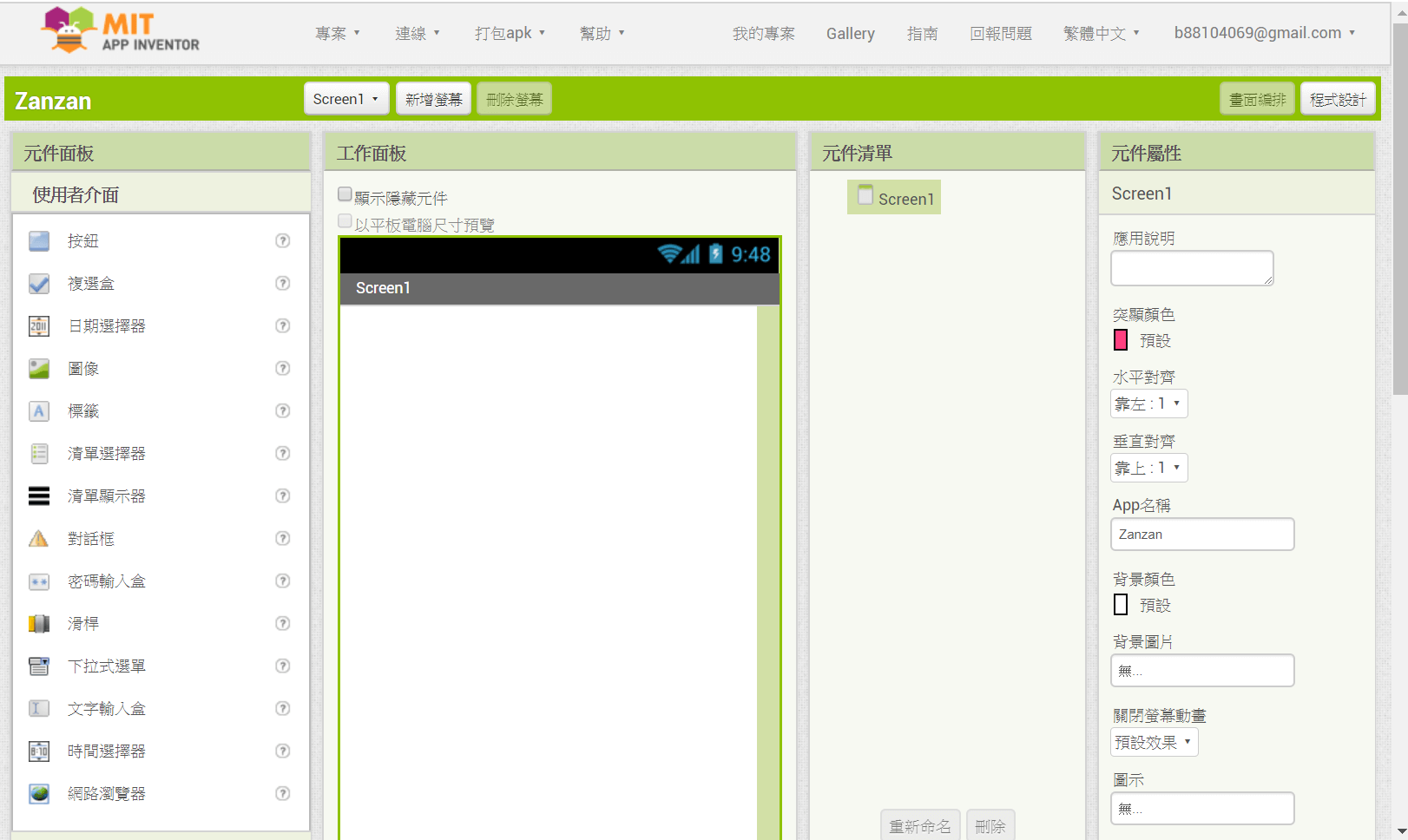Enable the 顯示隱藏元件 checkbox
This screenshot has height=840, width=1408.
click(345, 195)
